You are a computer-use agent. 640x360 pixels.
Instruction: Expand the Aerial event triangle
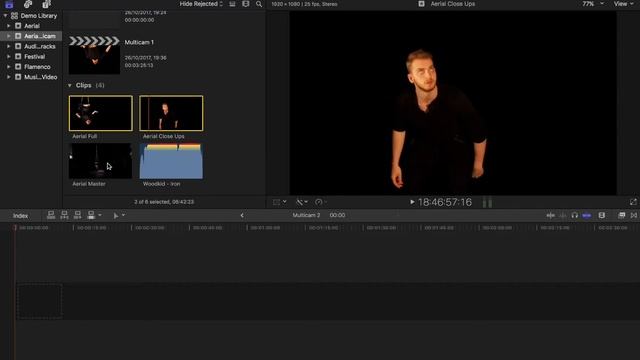(x=9, y=26)
